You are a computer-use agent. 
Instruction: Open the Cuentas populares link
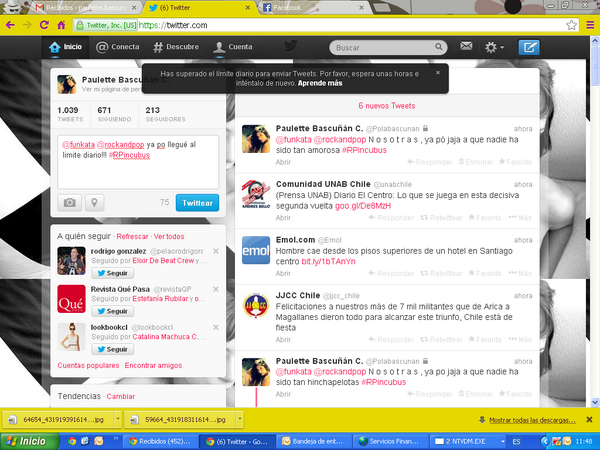88,365
